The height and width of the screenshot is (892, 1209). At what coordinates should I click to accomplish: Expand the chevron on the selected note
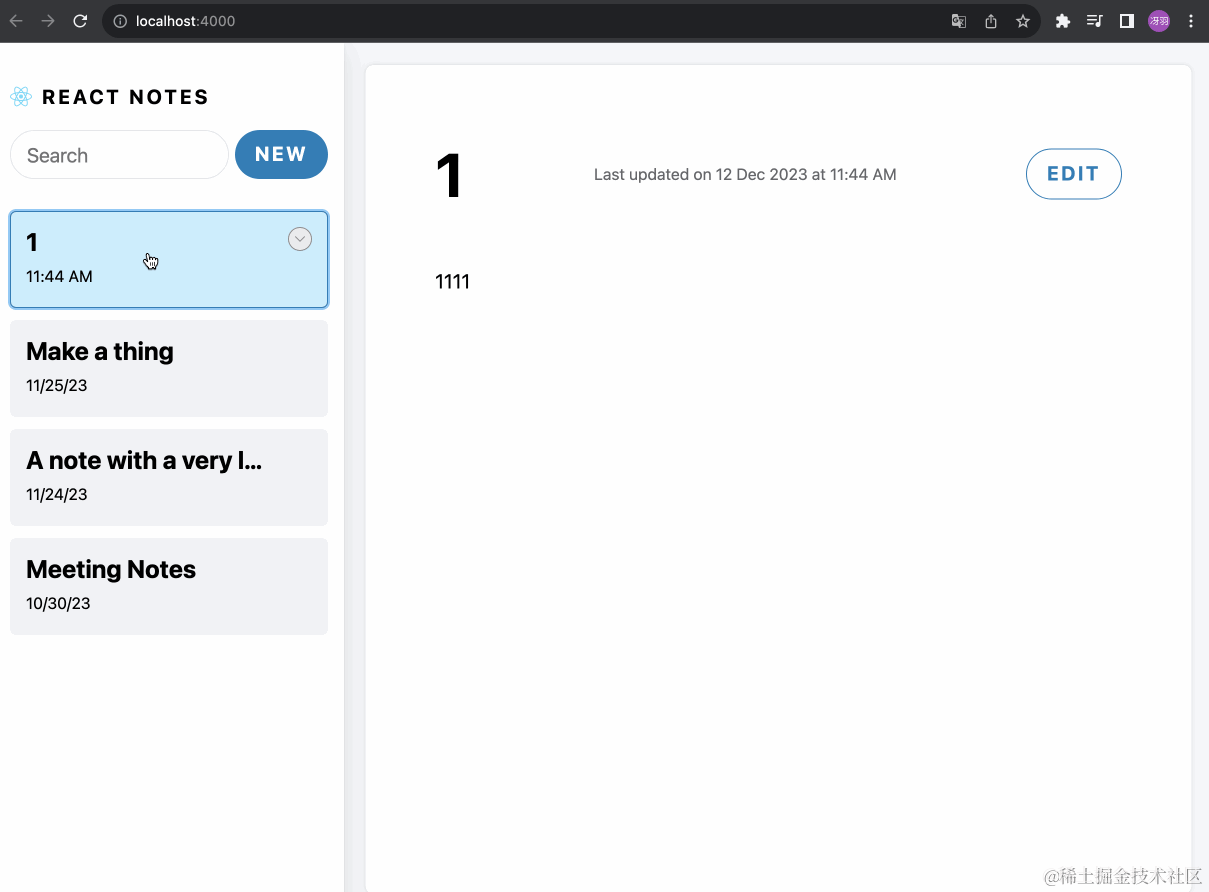tap(299, 238)
